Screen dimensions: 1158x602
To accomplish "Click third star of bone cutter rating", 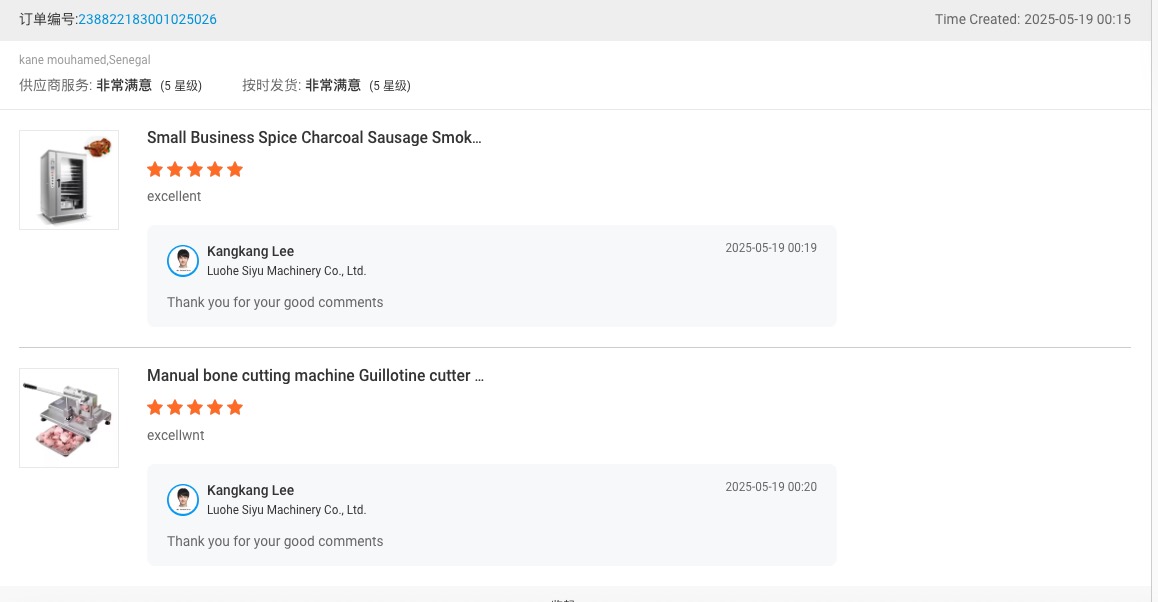I will [x=195, y=408].
